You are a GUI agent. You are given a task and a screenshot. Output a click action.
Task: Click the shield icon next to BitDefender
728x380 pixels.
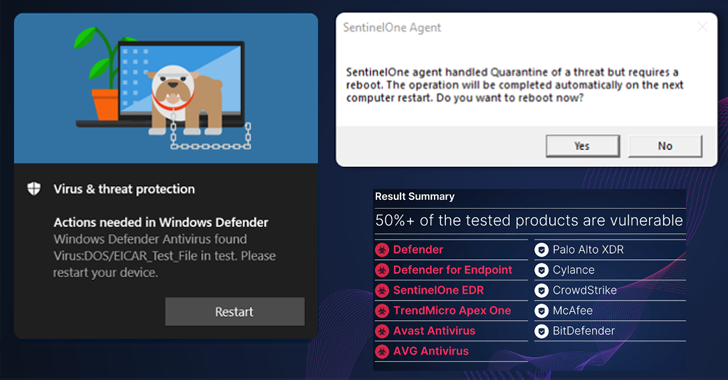point(541,331)
